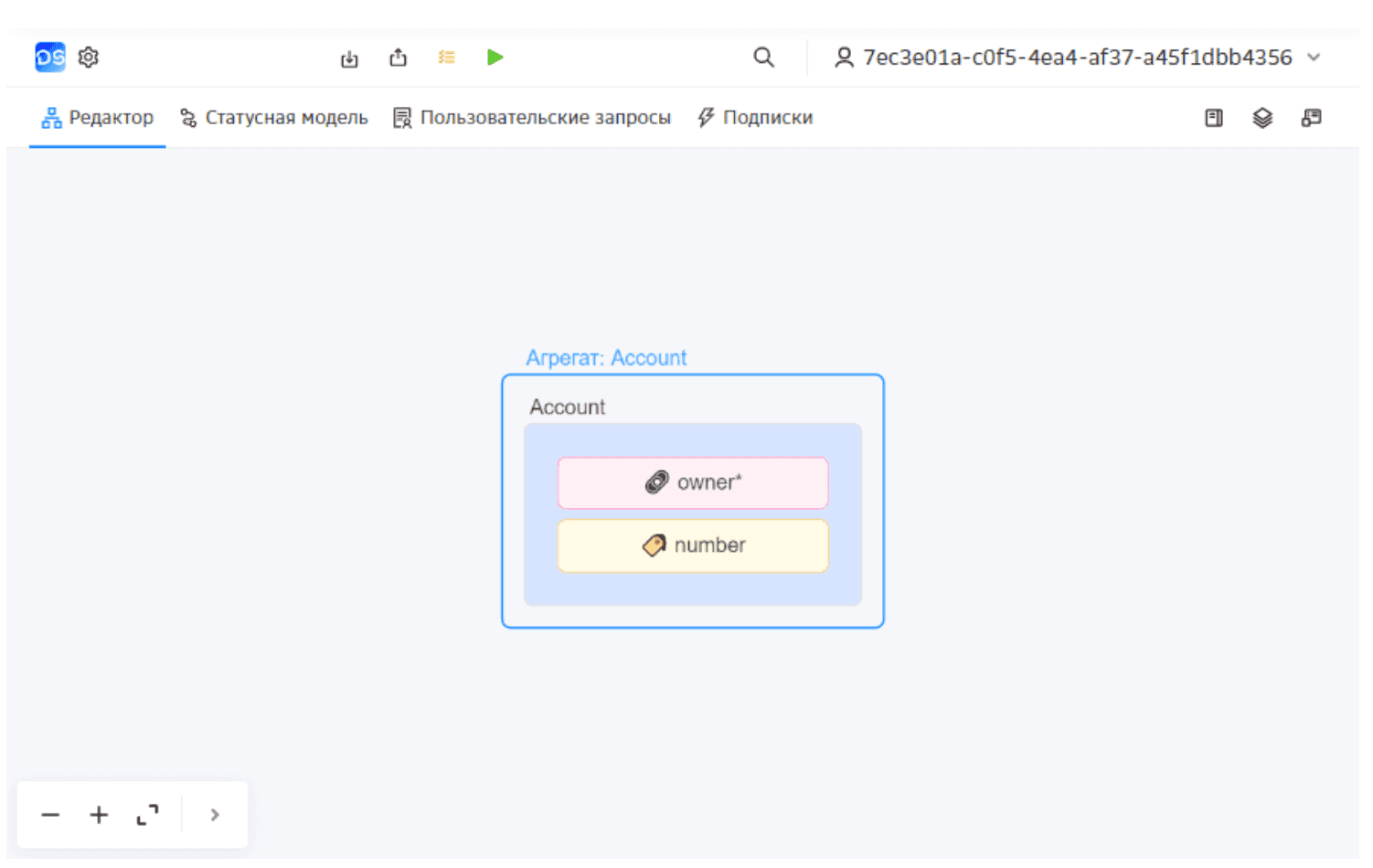Zoom in with the plus button
The width and height of the screenshot is (1373, 868).
click(99, 816)
